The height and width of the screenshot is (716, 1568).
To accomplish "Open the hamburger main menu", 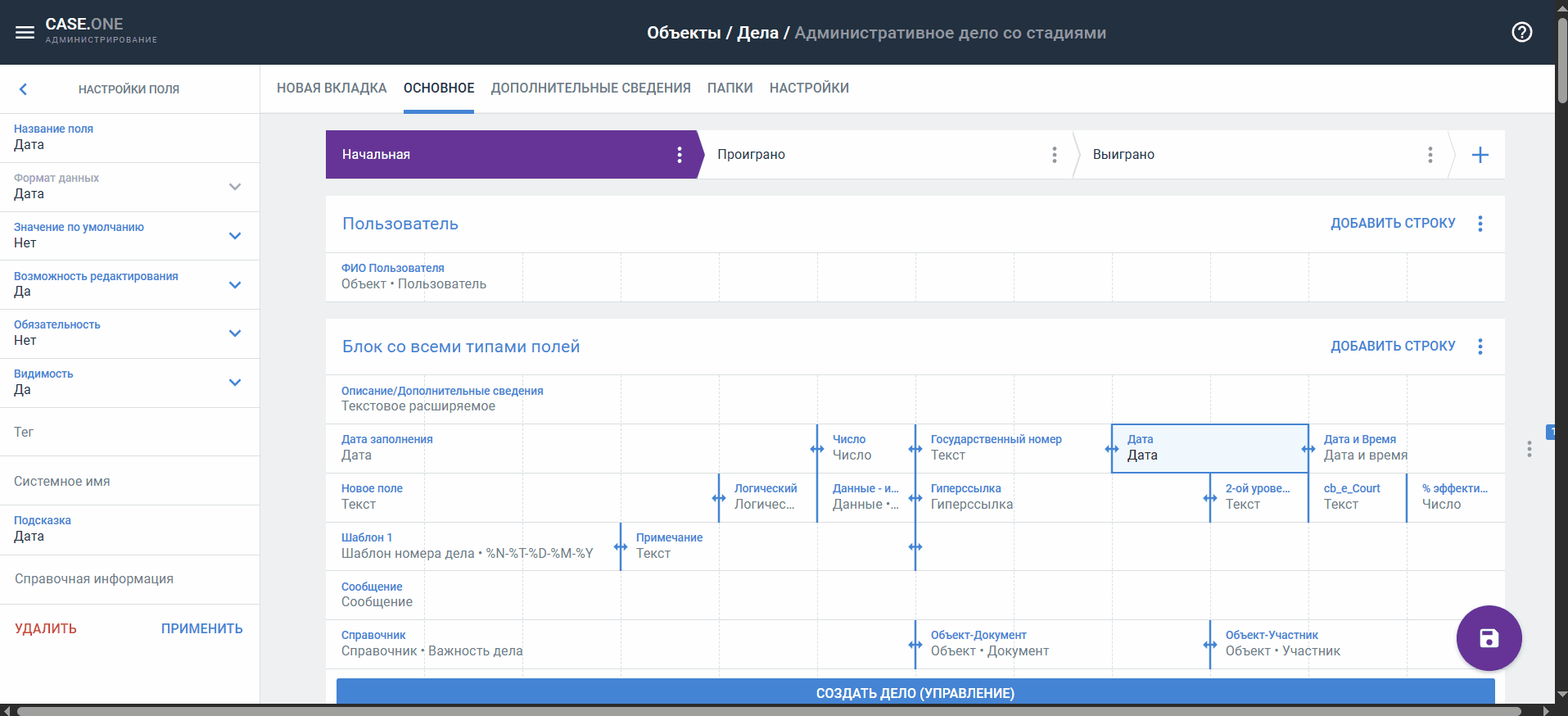I will (x=25, y=33).
